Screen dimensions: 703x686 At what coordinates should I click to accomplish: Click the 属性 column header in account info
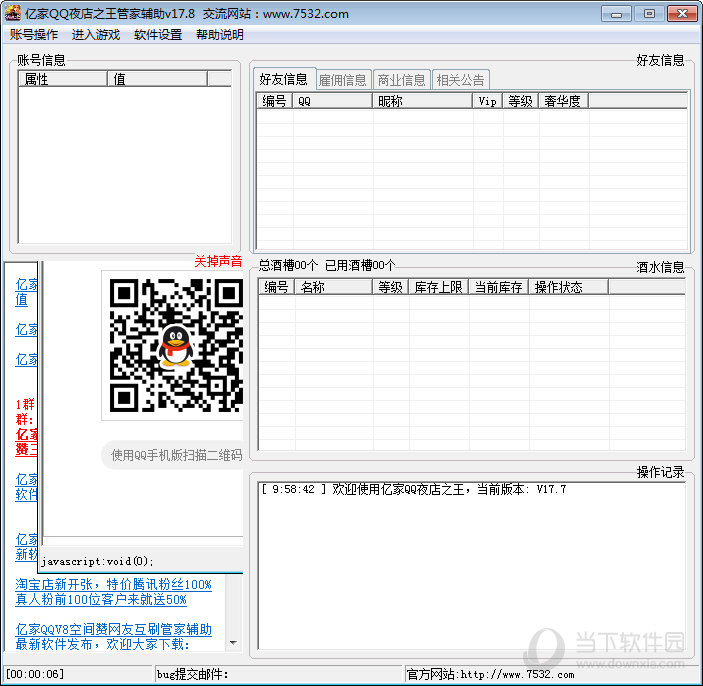pos(63,79)
